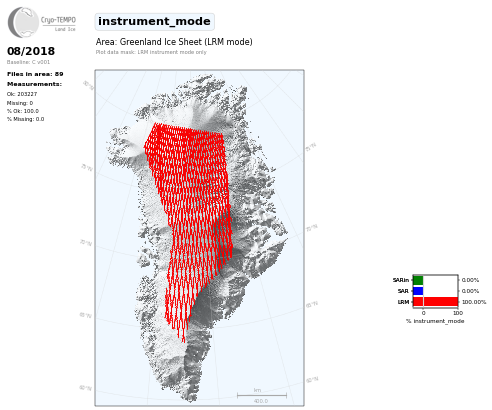Screen dimensions: 492x410
Task: Click the blue SAR bar
Action: tap(418, 291)
